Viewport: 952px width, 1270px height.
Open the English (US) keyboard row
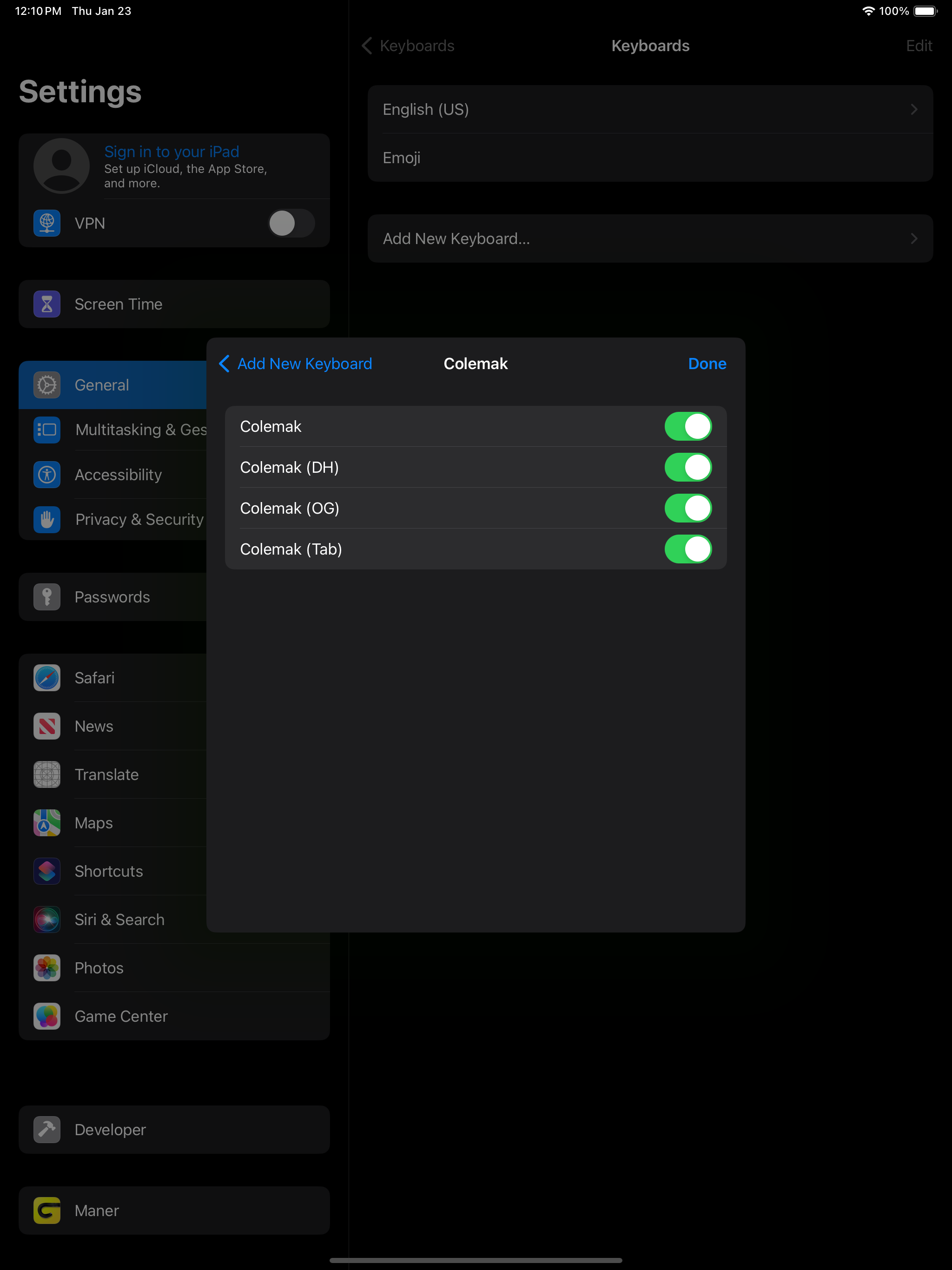650,110
